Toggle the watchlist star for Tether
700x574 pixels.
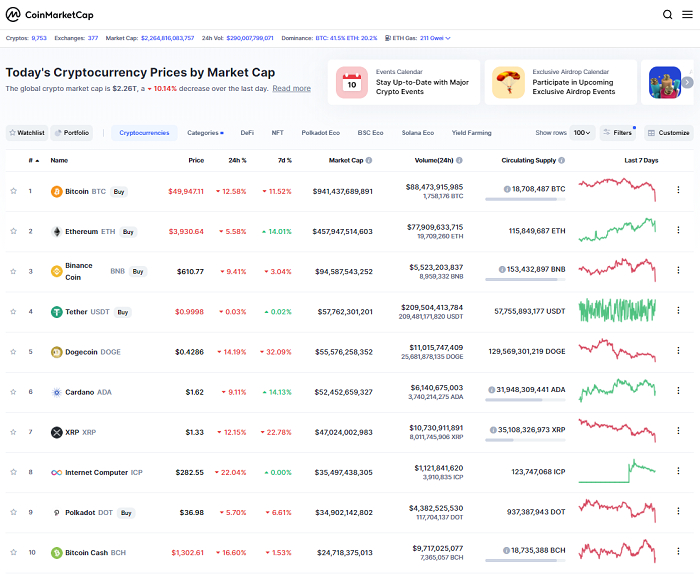14,312
